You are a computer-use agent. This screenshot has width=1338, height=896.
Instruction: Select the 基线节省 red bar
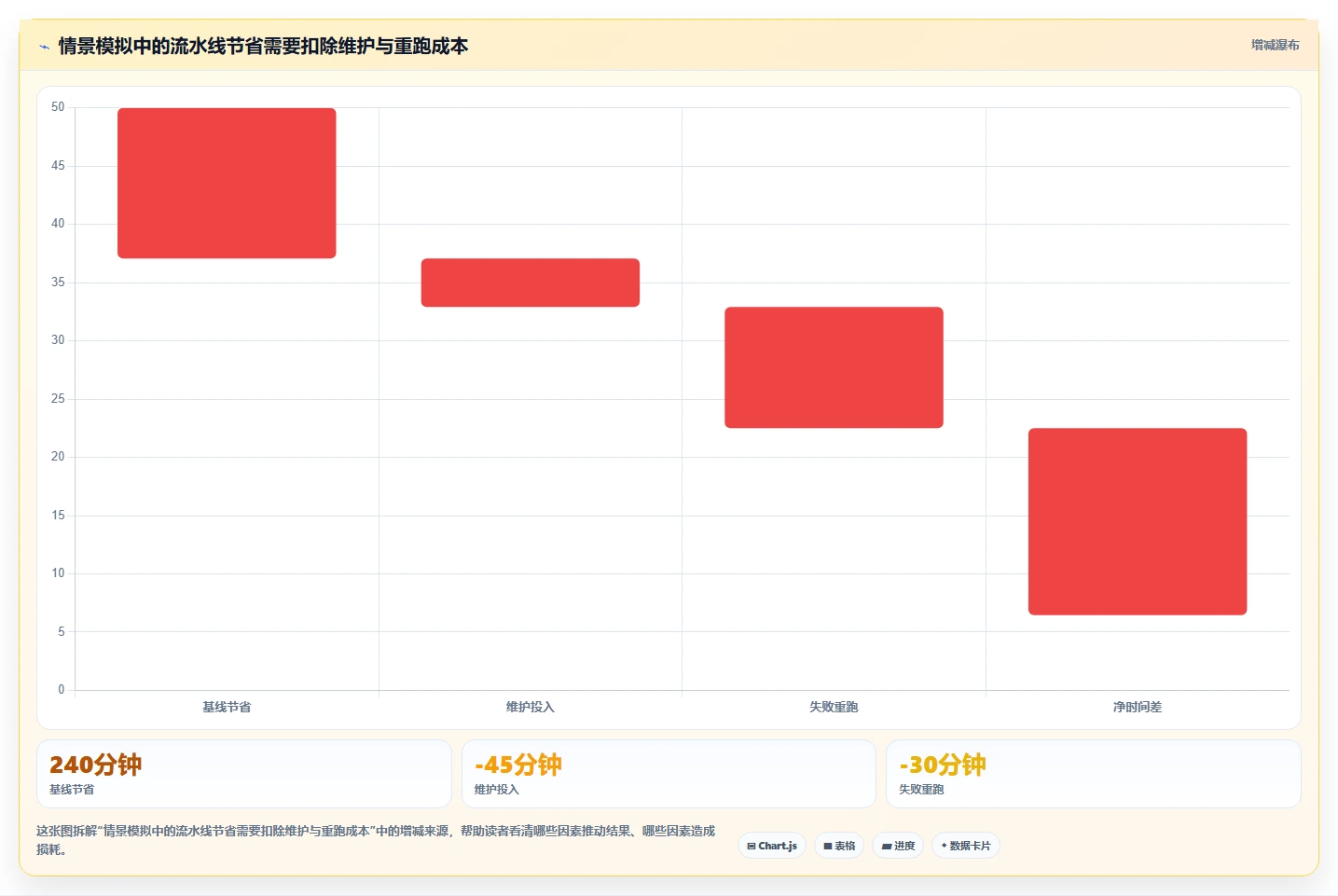pyautogui.click(x=227, y=183)
